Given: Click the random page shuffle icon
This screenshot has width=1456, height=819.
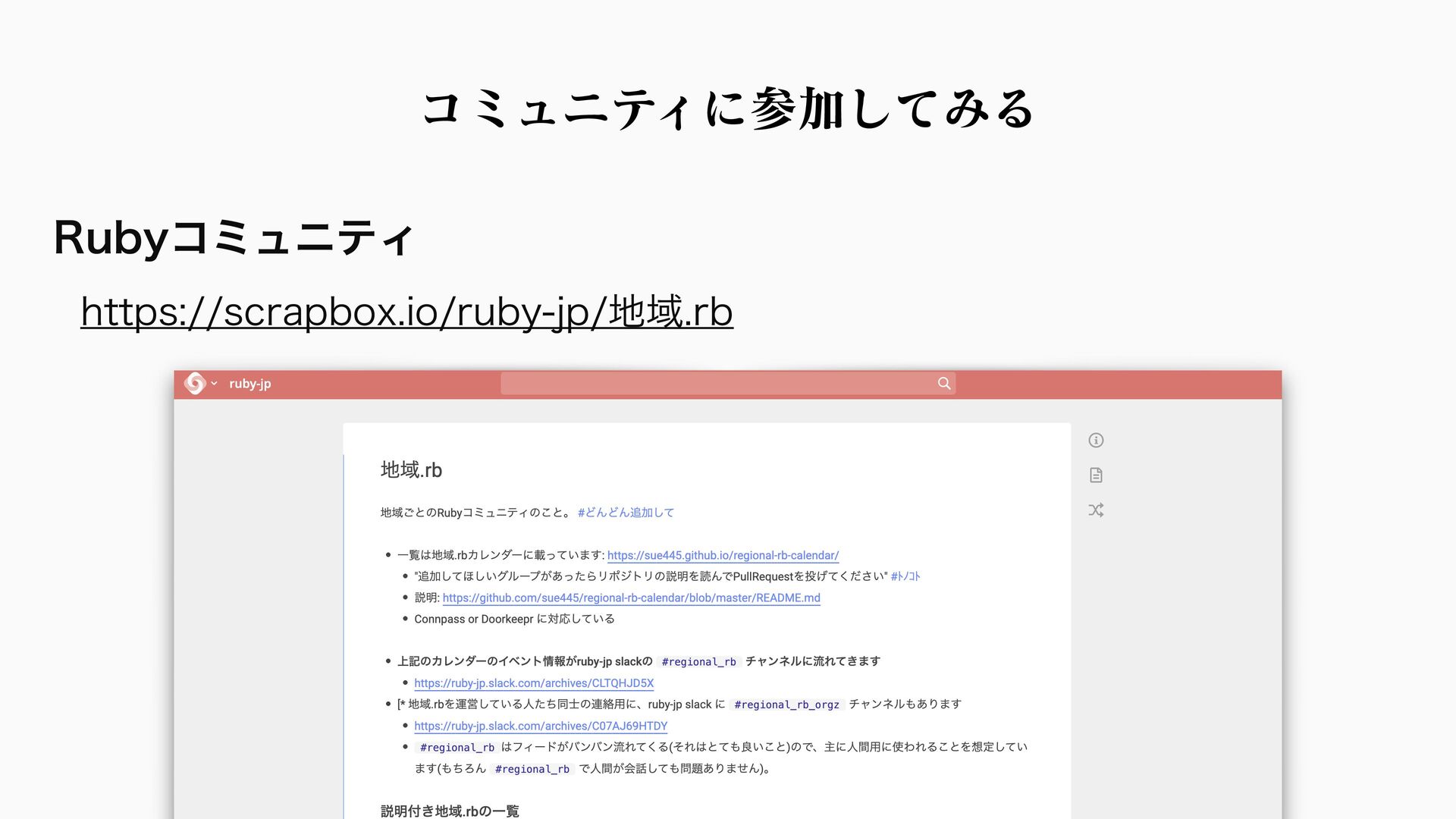Looking at the screenshot, I should pyautogui.click(x=1096, y=510).
